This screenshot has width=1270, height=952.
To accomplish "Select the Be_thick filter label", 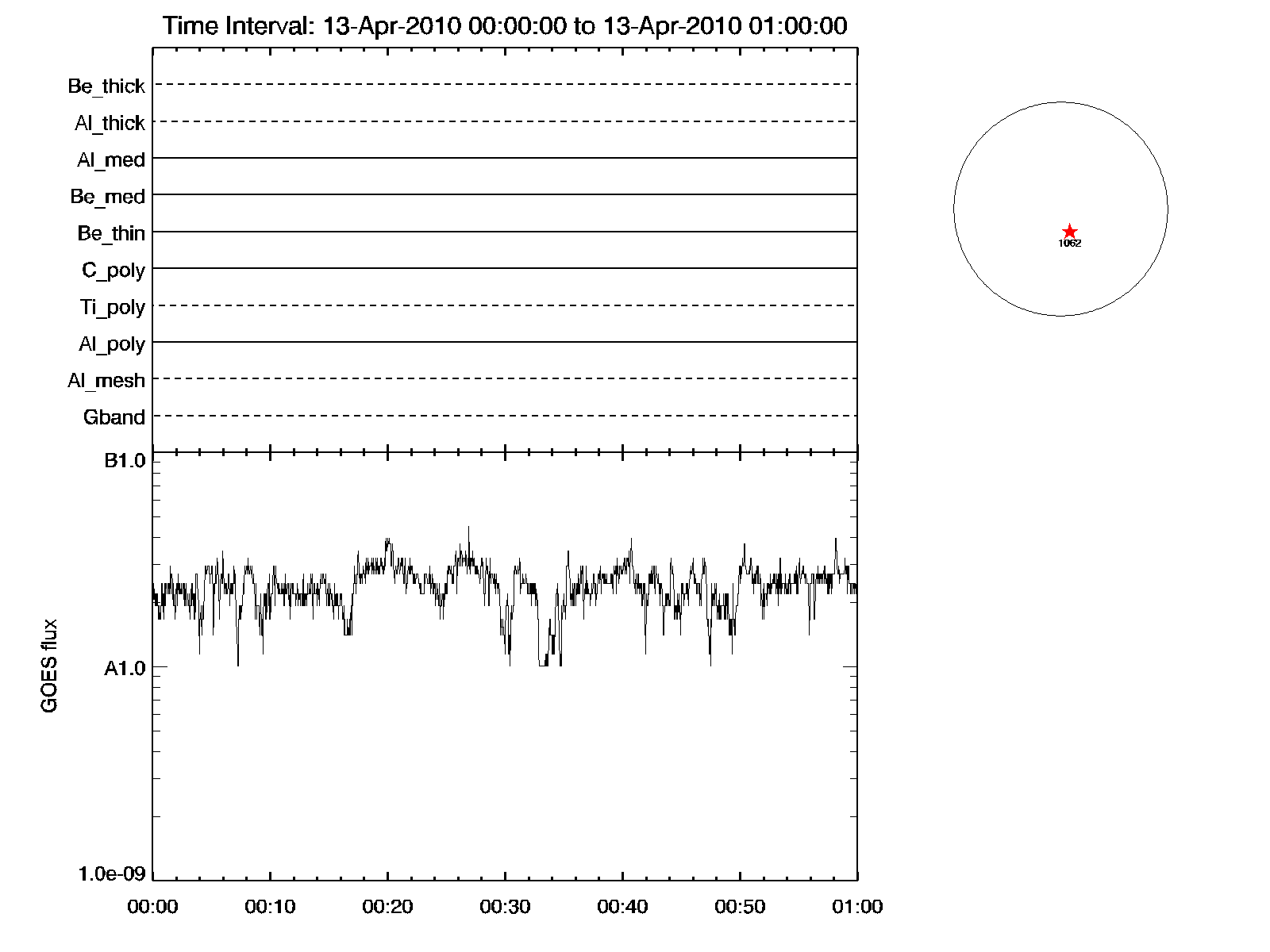I will point(106,86).
